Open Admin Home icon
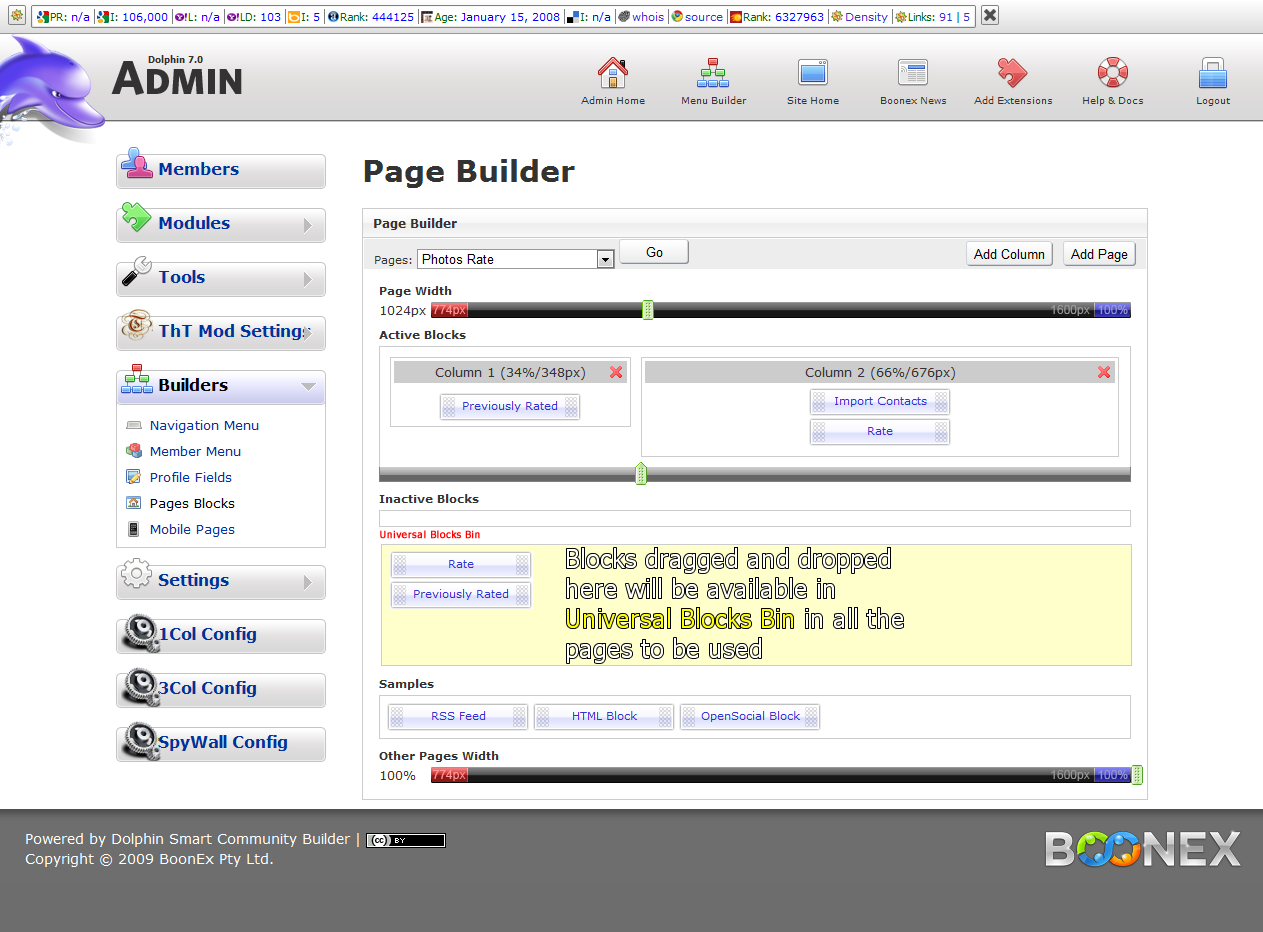 click(x=612, y=73)
